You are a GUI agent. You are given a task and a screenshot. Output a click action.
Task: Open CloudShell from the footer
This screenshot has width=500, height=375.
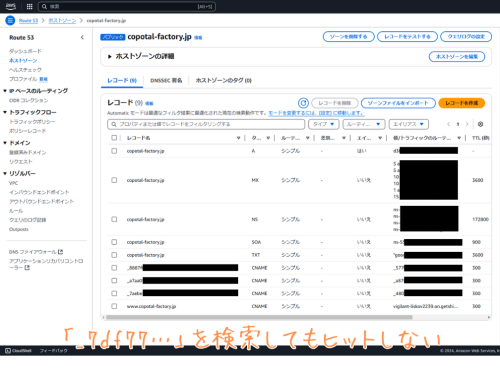(x=18, y=350)
